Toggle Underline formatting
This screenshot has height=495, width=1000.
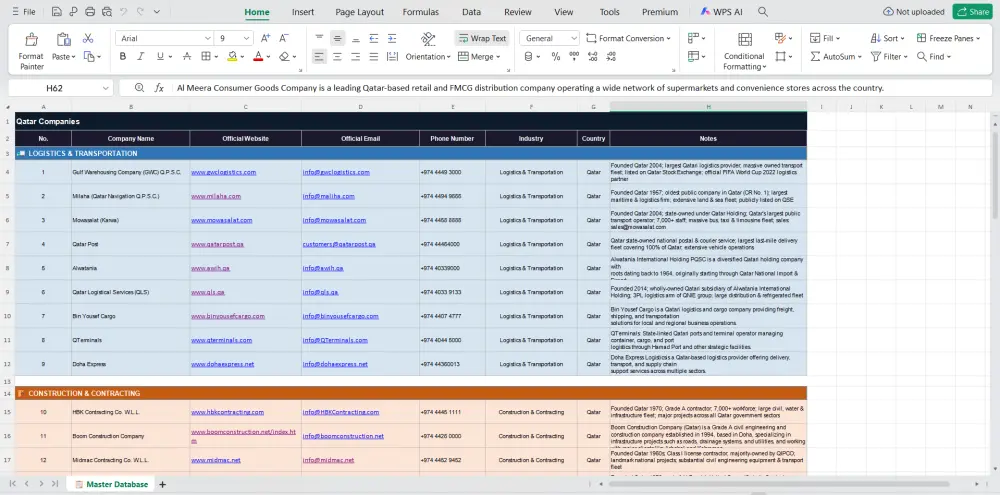click(160, 57)
